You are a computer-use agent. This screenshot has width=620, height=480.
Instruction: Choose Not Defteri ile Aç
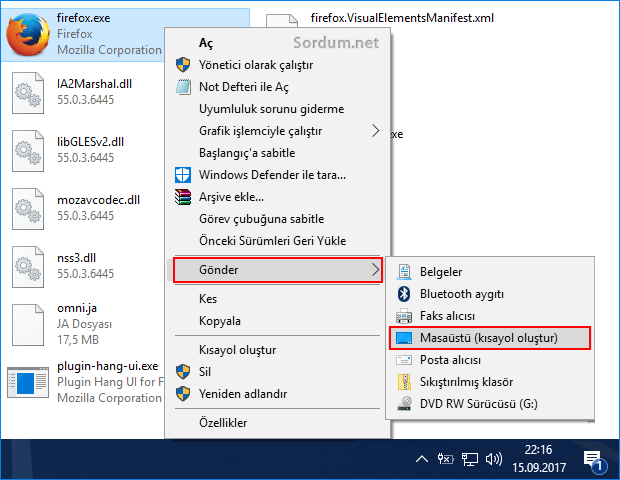(x=278, y=87)
